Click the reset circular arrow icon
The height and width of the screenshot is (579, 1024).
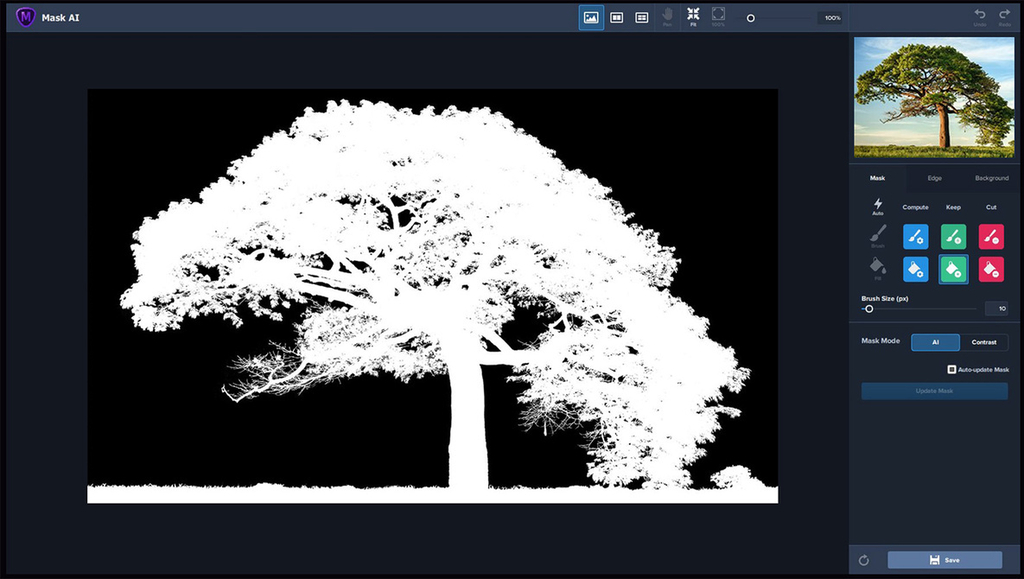864,560
